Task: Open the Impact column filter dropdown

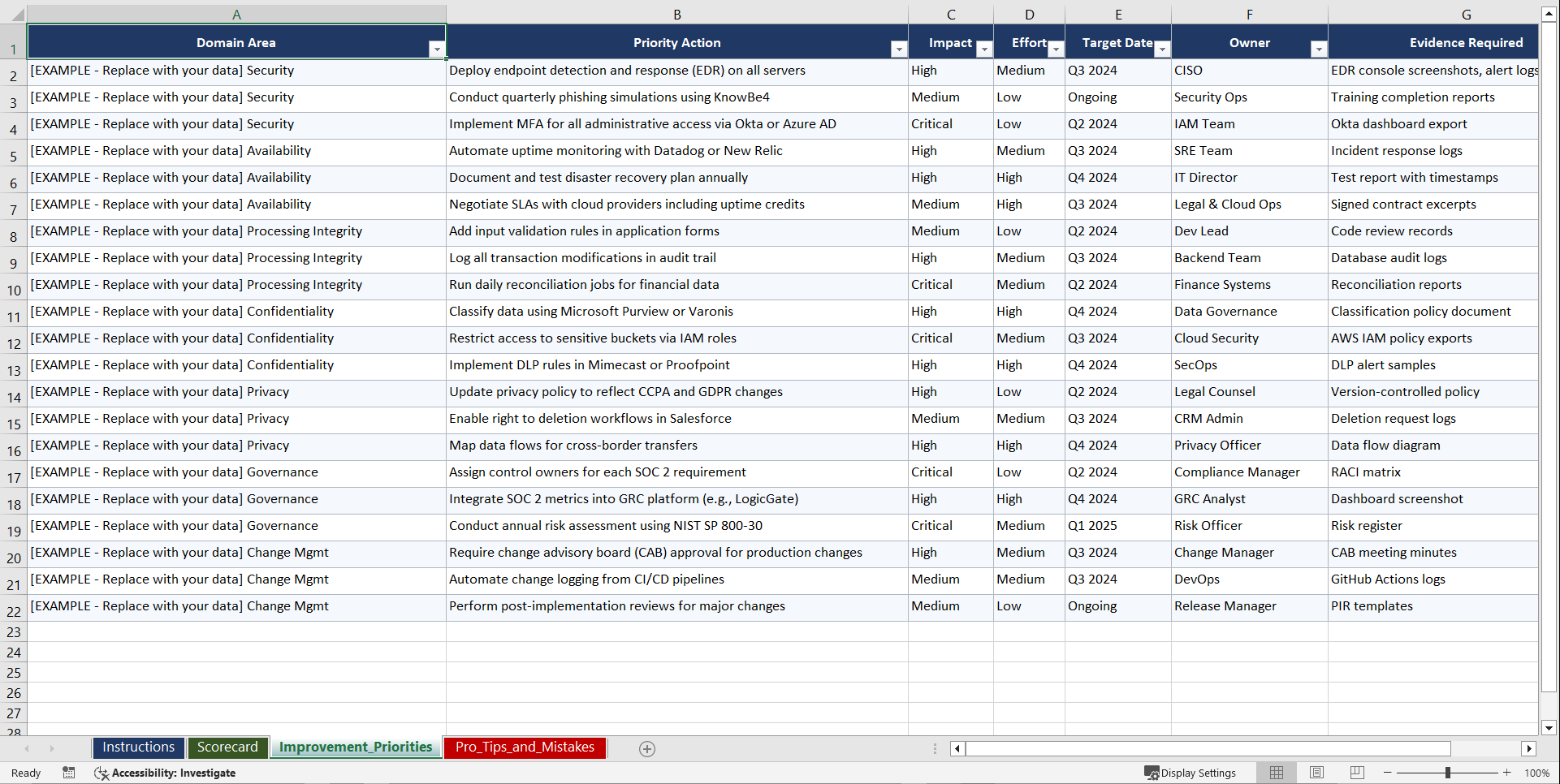Action: (984, 50)
